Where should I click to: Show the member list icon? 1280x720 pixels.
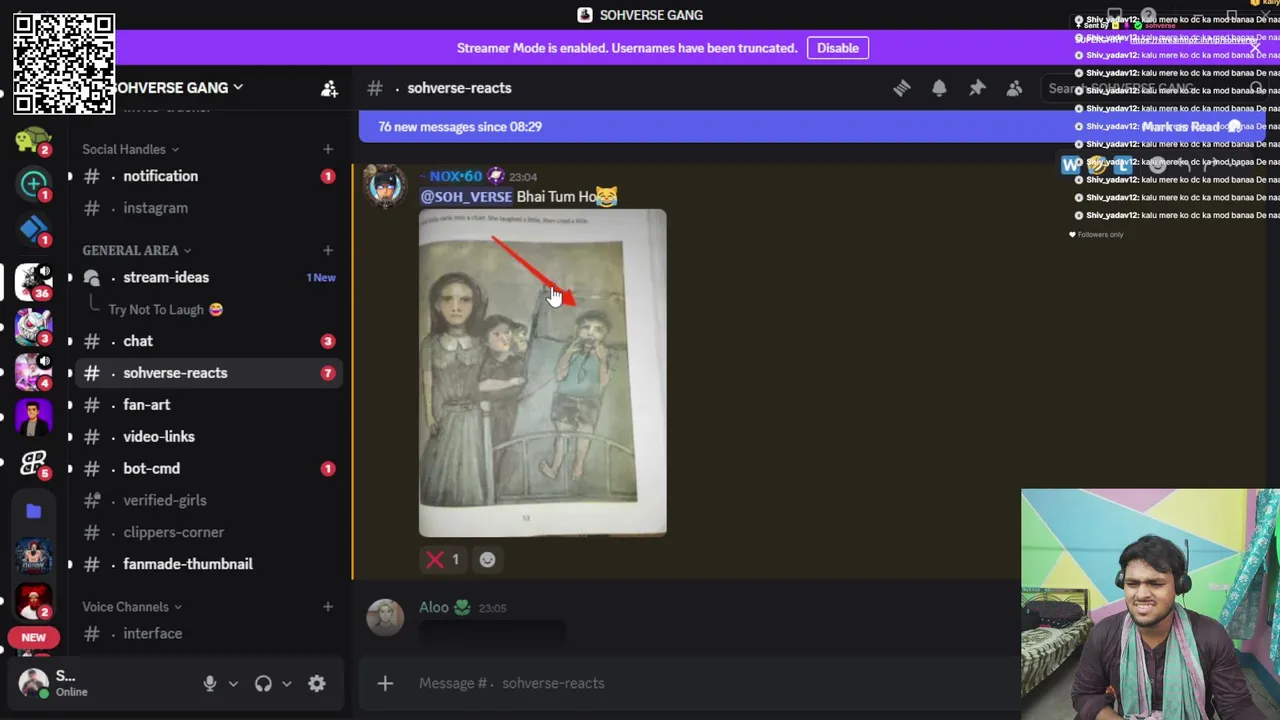click(1014, 88)
